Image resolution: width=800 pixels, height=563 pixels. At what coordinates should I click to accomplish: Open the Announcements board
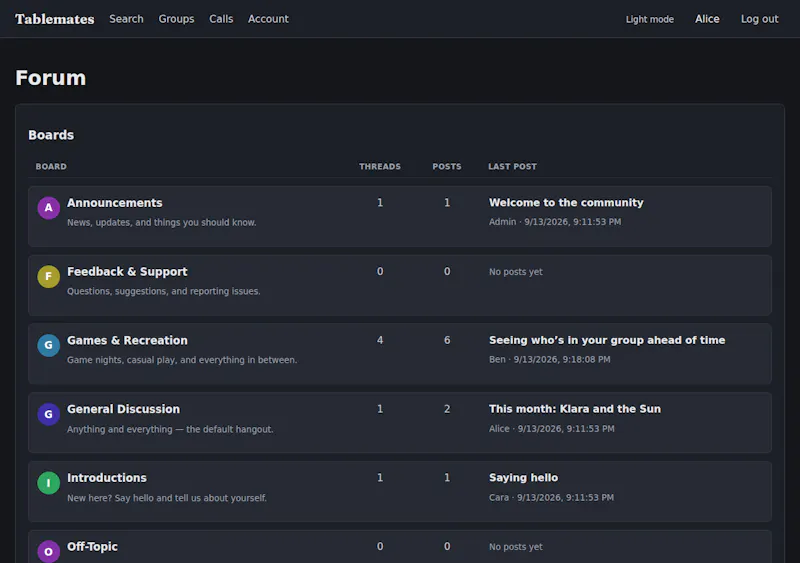(114, 203)
